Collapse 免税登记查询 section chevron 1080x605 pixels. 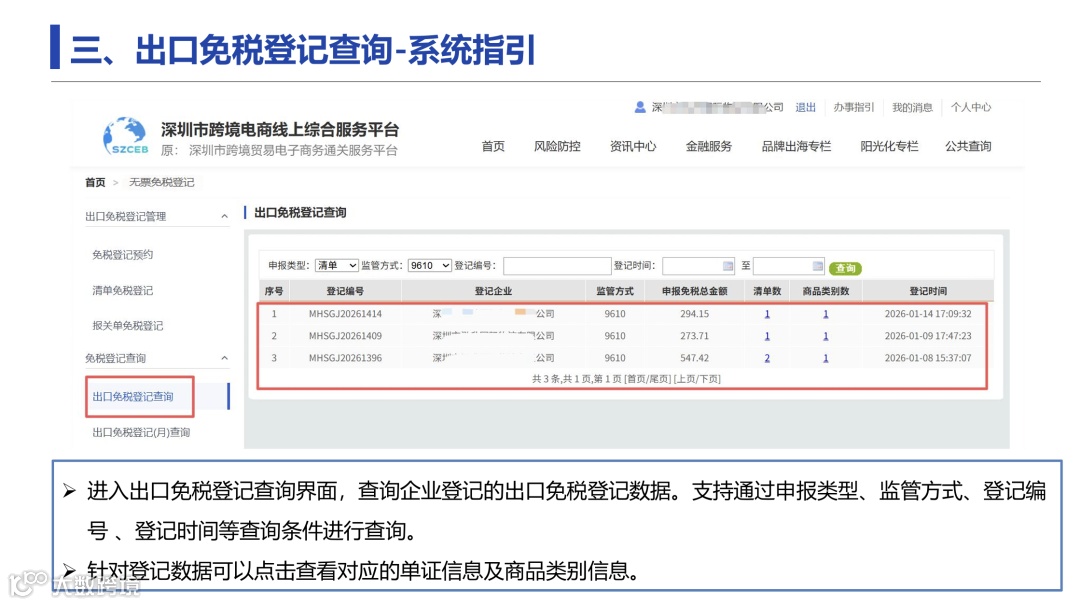point(225,358)
